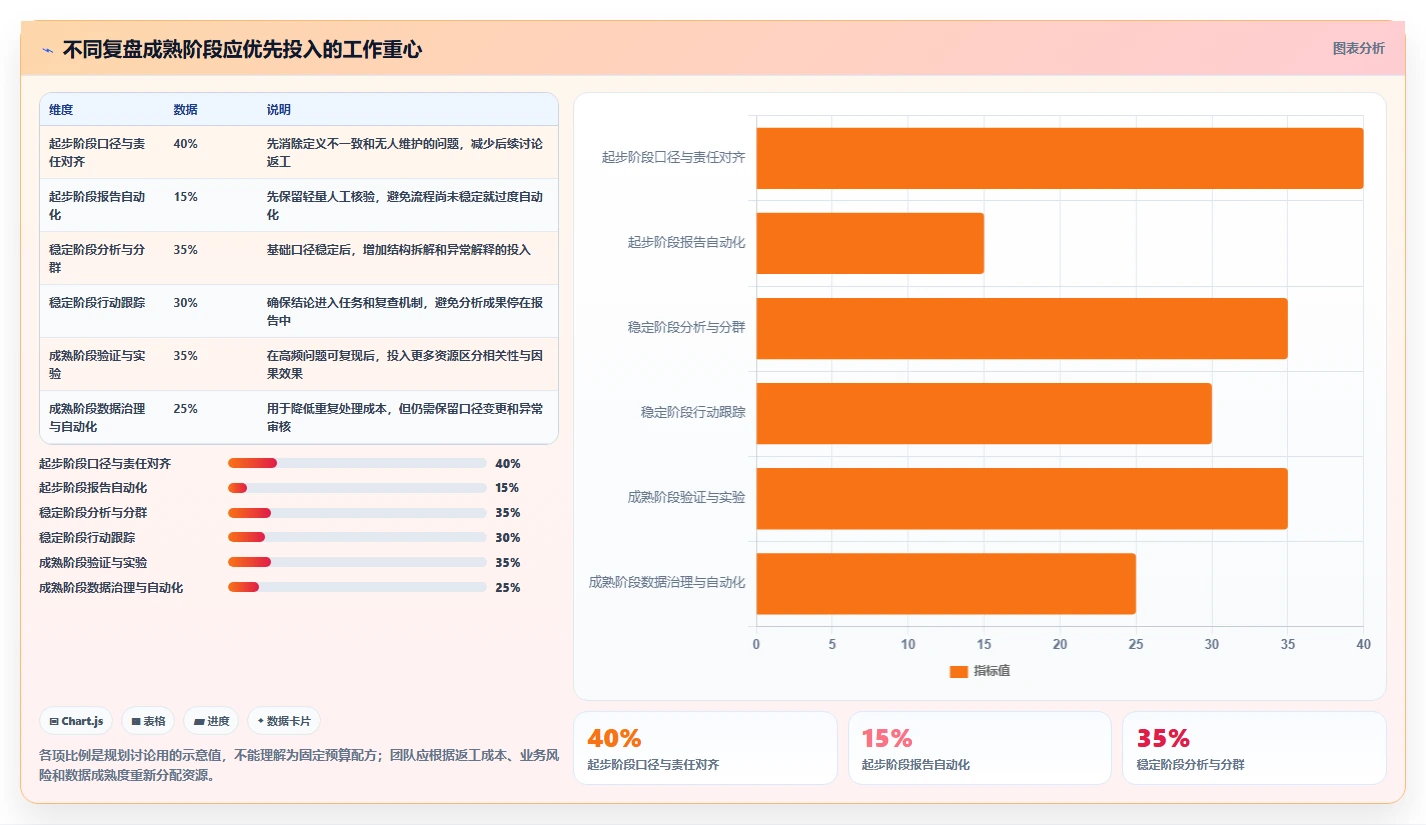
Task: Click the title icon beside 不同复盘成熟阶段
Action: point(47,50)
